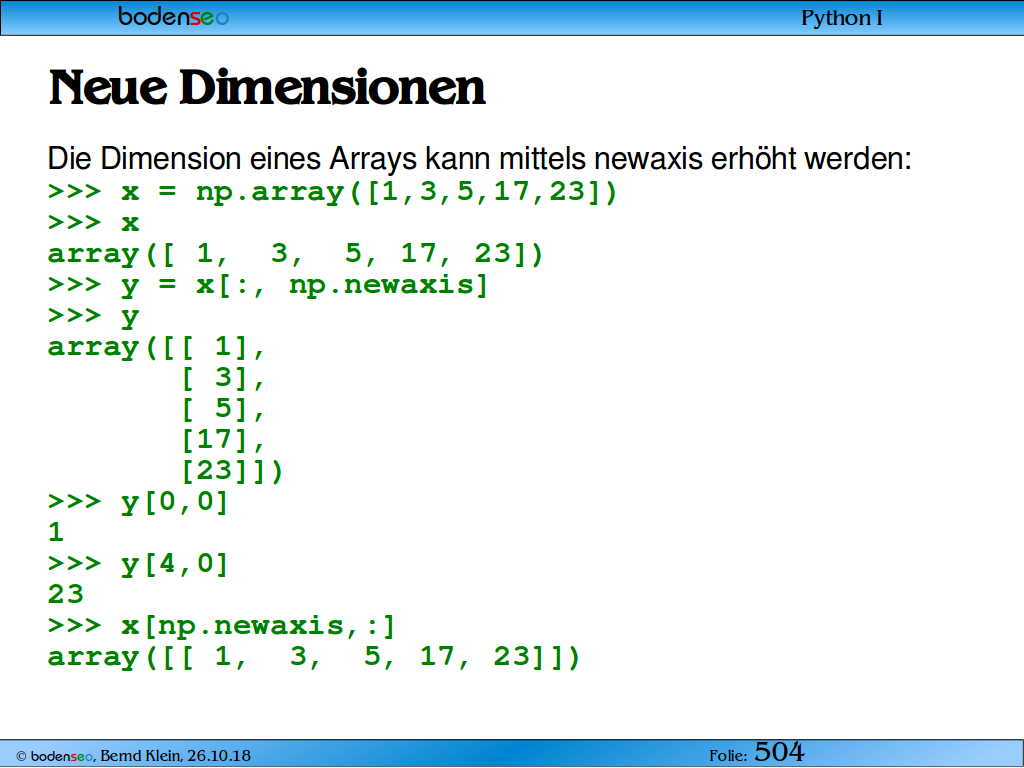Image resolution: width=1024 pixels, height=768 pixels.
Task: Click the prompt line '>>> x'
Action: tap(93, 223)
